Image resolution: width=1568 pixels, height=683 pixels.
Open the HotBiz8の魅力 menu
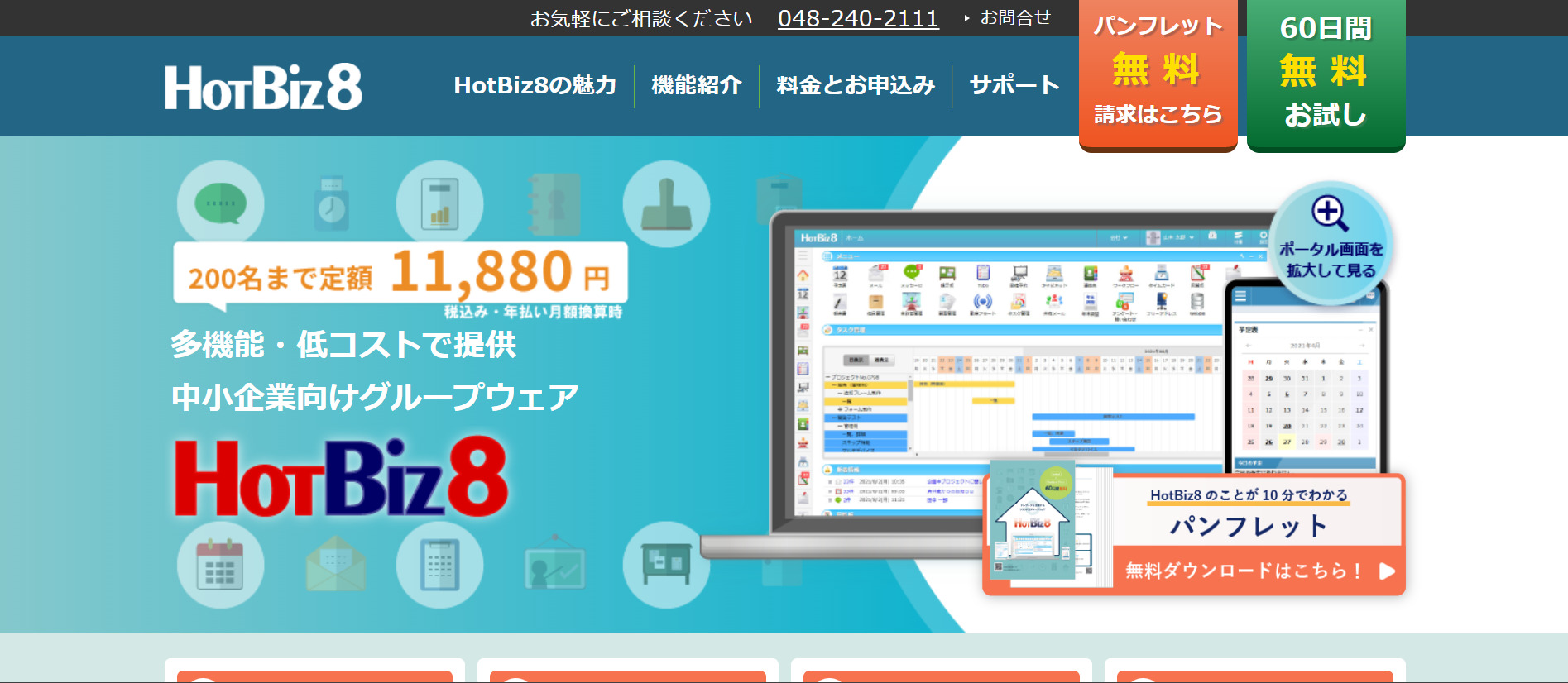tap(535, 85)
